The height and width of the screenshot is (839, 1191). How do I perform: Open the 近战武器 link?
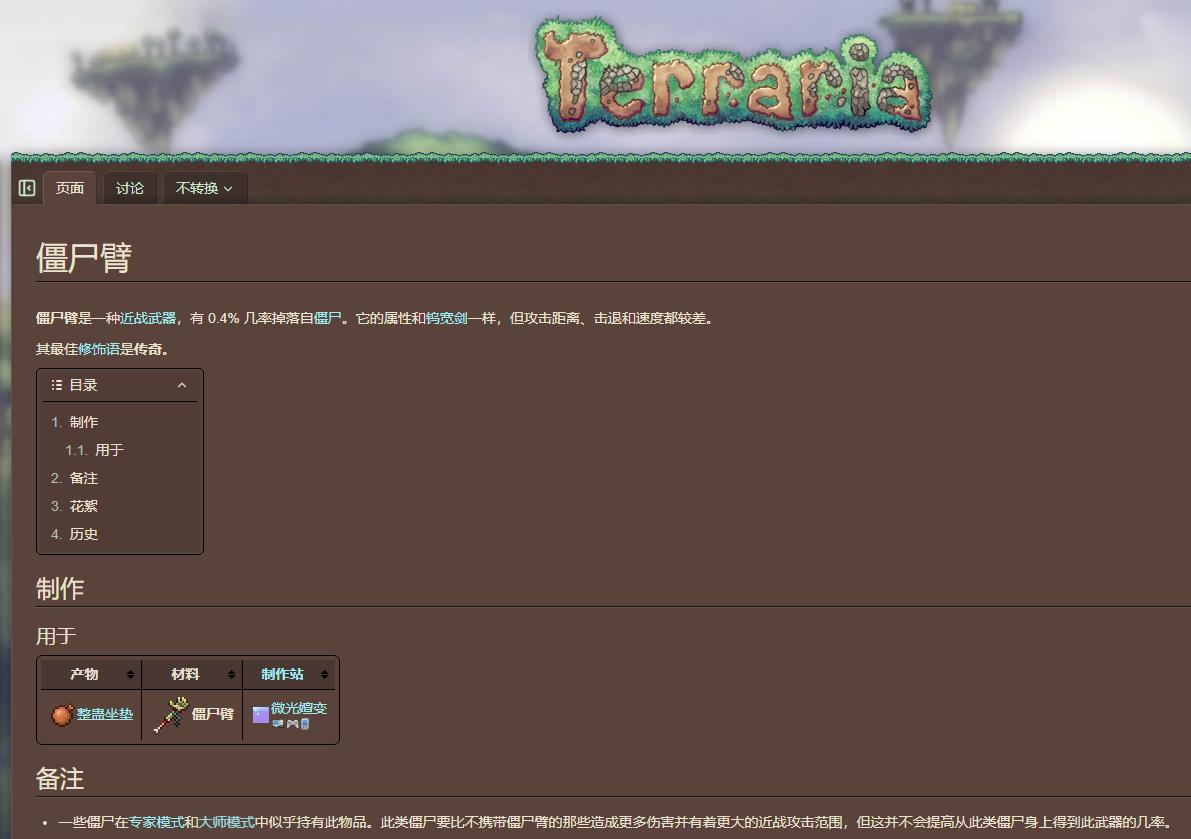[148, 318]
